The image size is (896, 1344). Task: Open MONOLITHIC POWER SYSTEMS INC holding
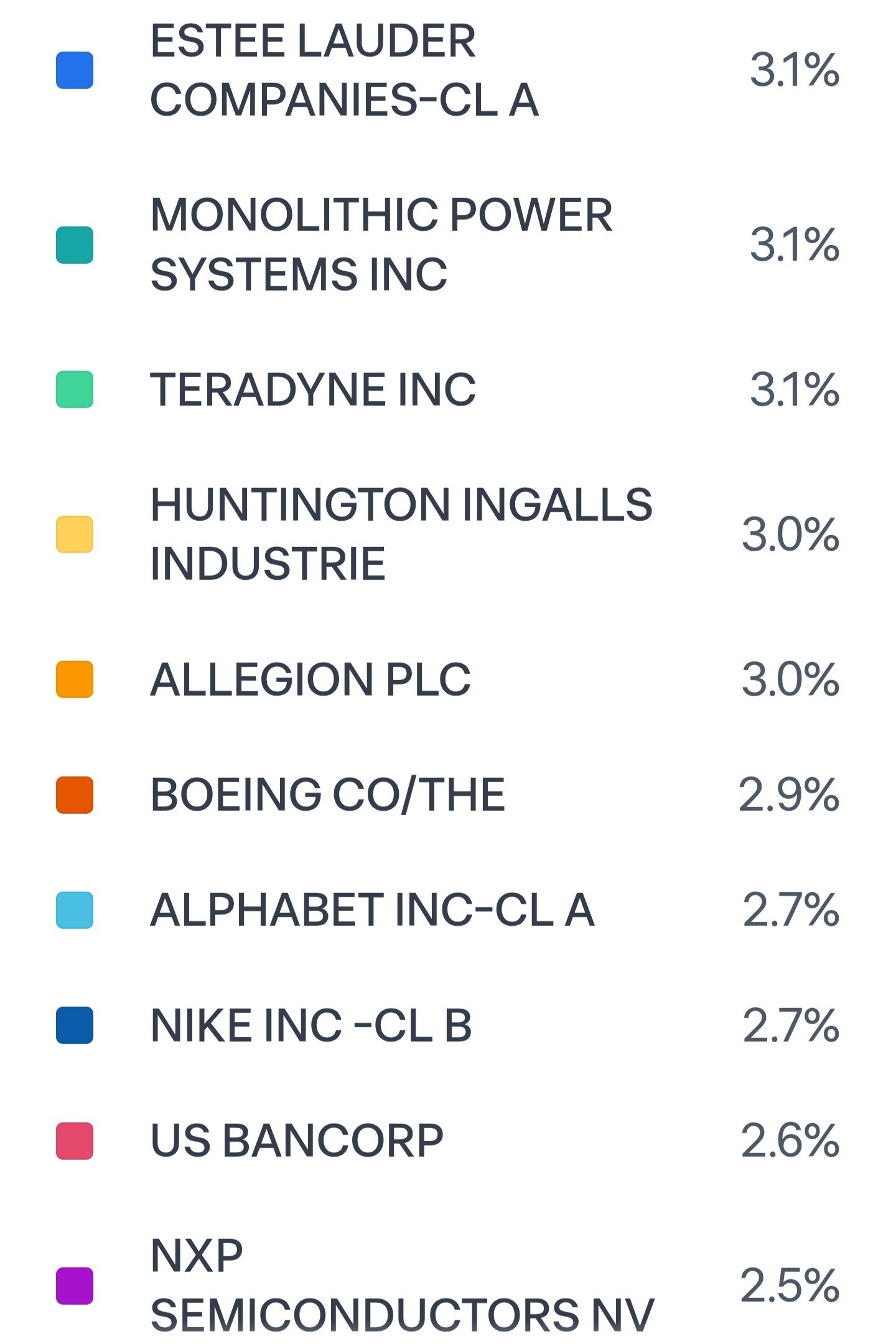click(381, 245)
